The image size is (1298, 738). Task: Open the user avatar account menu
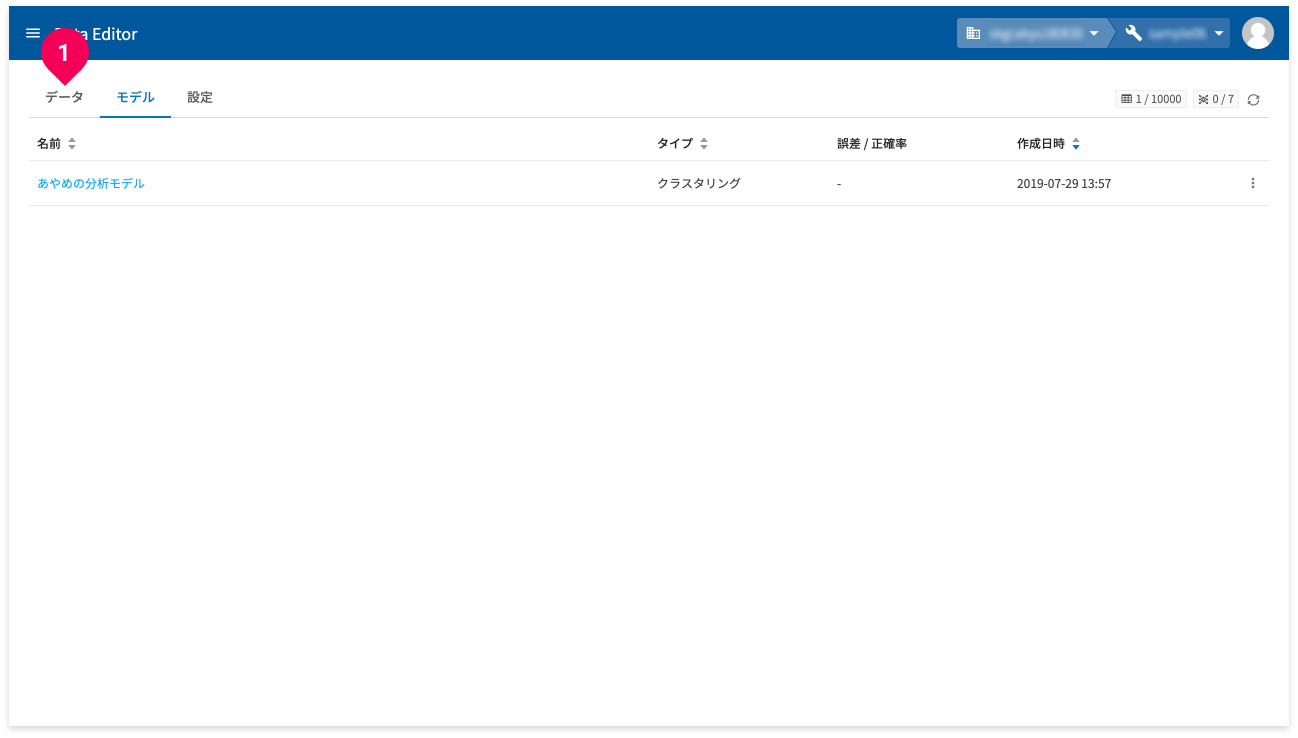[x=1257, y=33]
